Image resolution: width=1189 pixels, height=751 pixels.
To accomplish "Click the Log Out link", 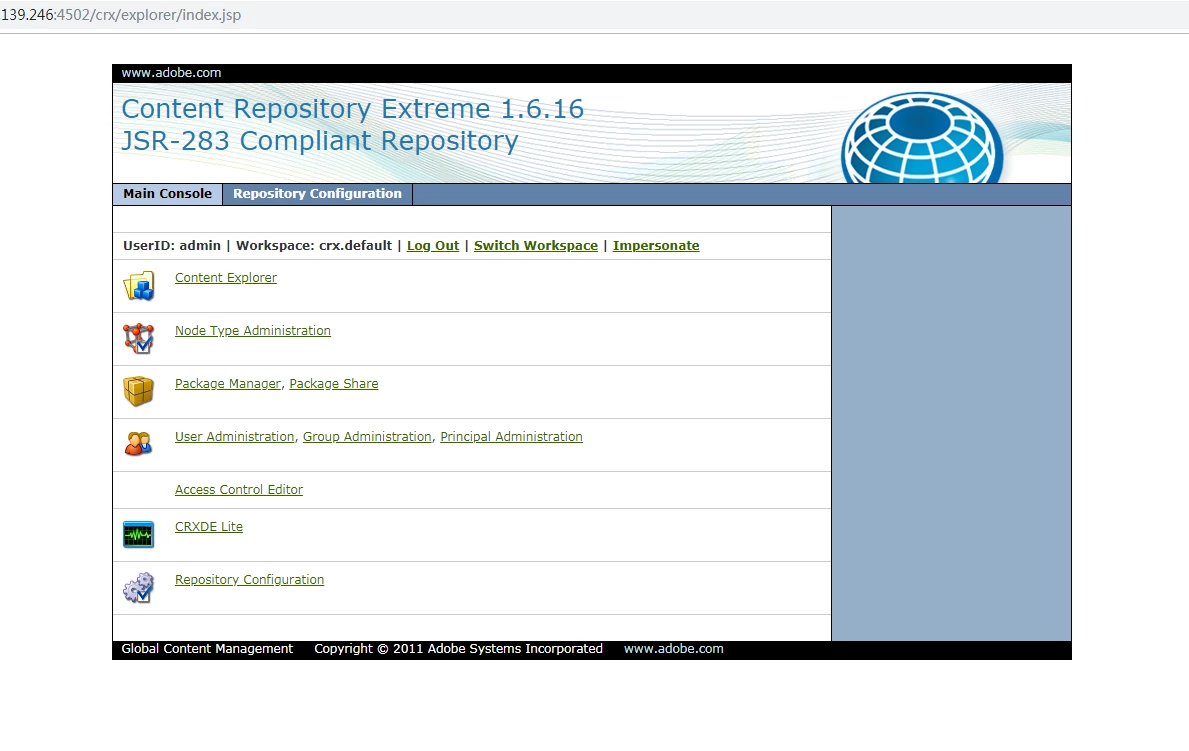I will 433,246.
